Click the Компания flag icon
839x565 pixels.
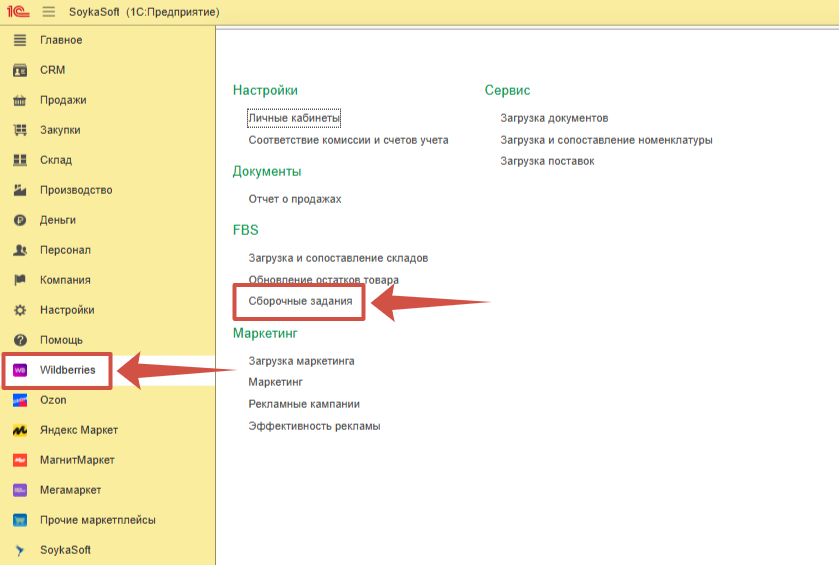(x=20, y=280)
